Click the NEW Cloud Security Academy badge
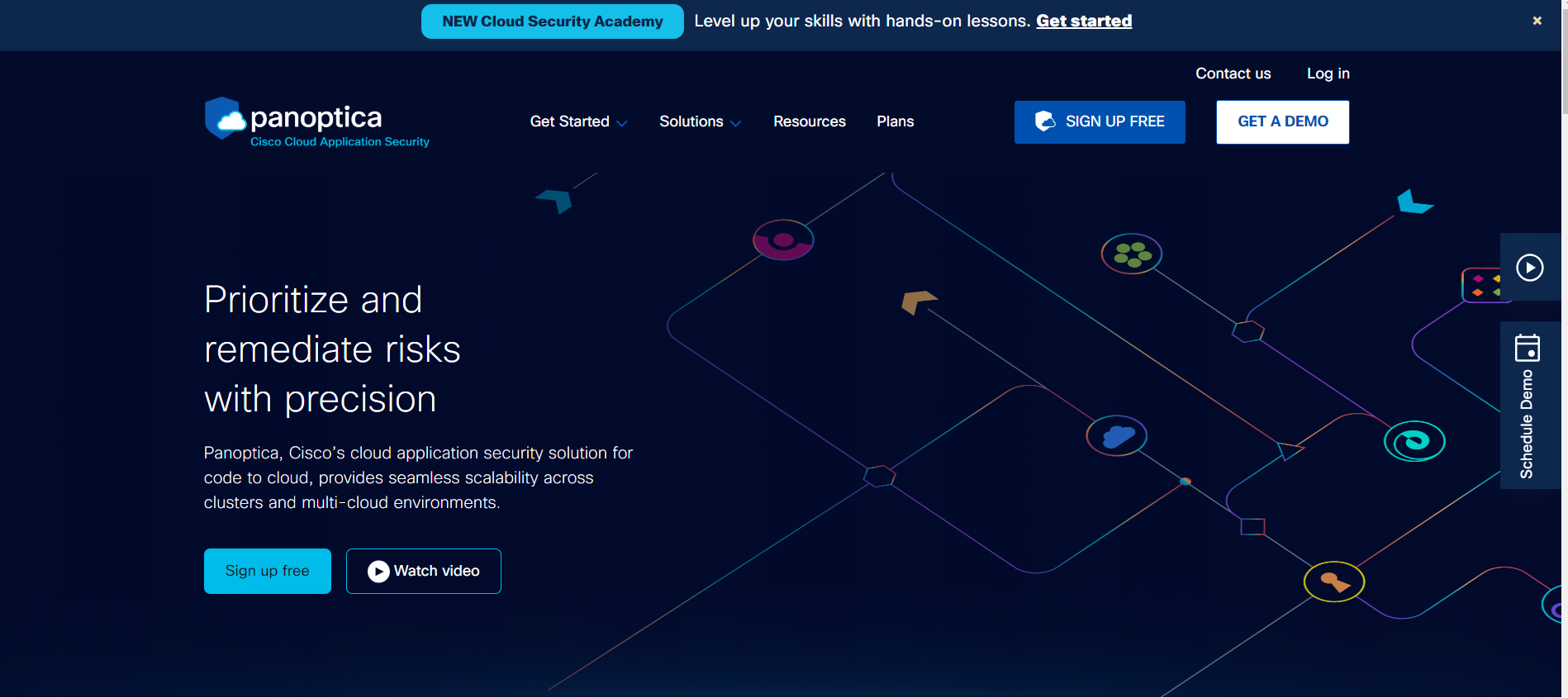This screenshot has height=698, width=1568. coord(553,21)
